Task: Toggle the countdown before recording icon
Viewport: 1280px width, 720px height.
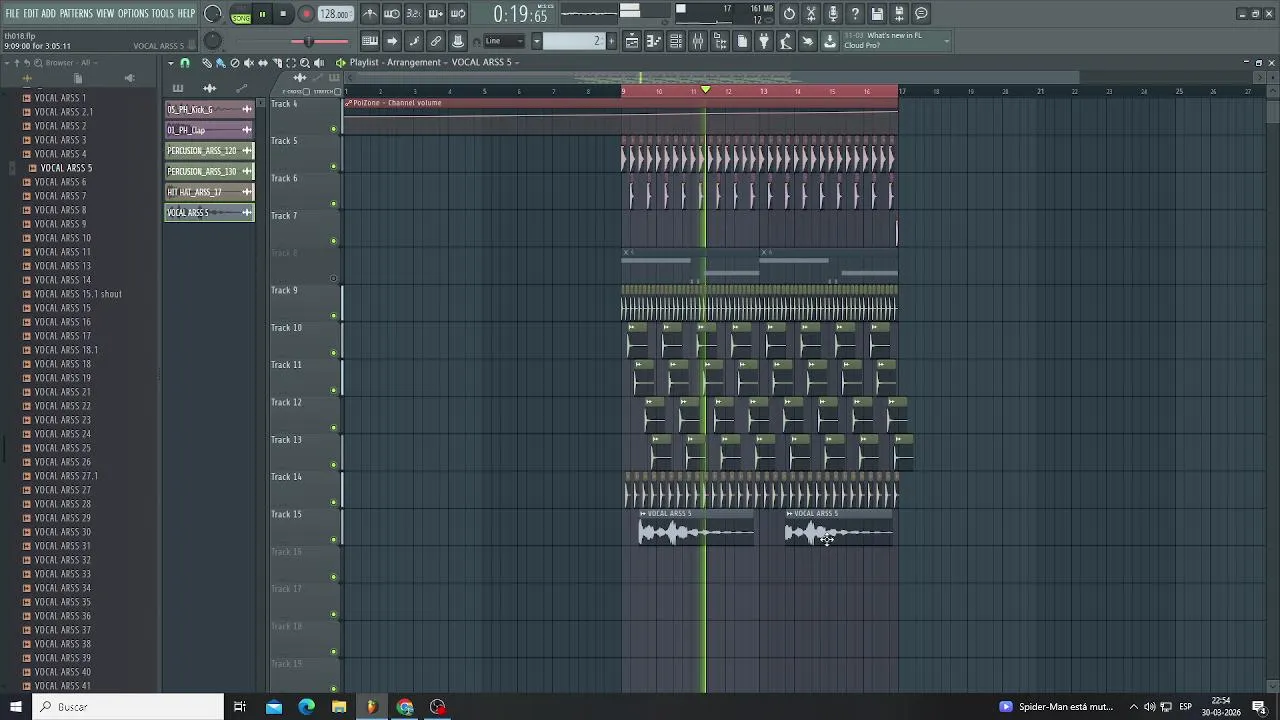Action: 414,14
